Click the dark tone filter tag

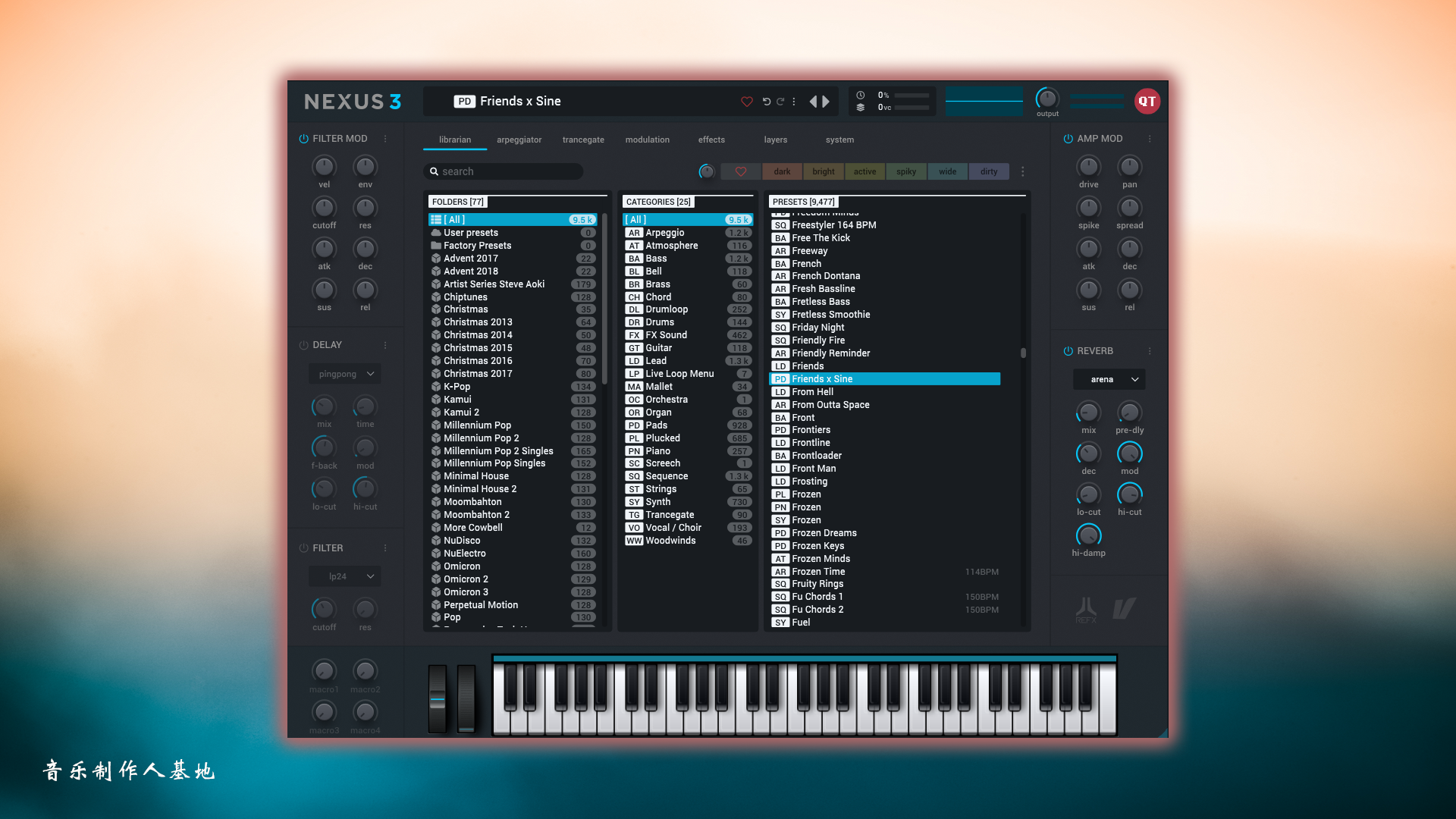[781, 171]
